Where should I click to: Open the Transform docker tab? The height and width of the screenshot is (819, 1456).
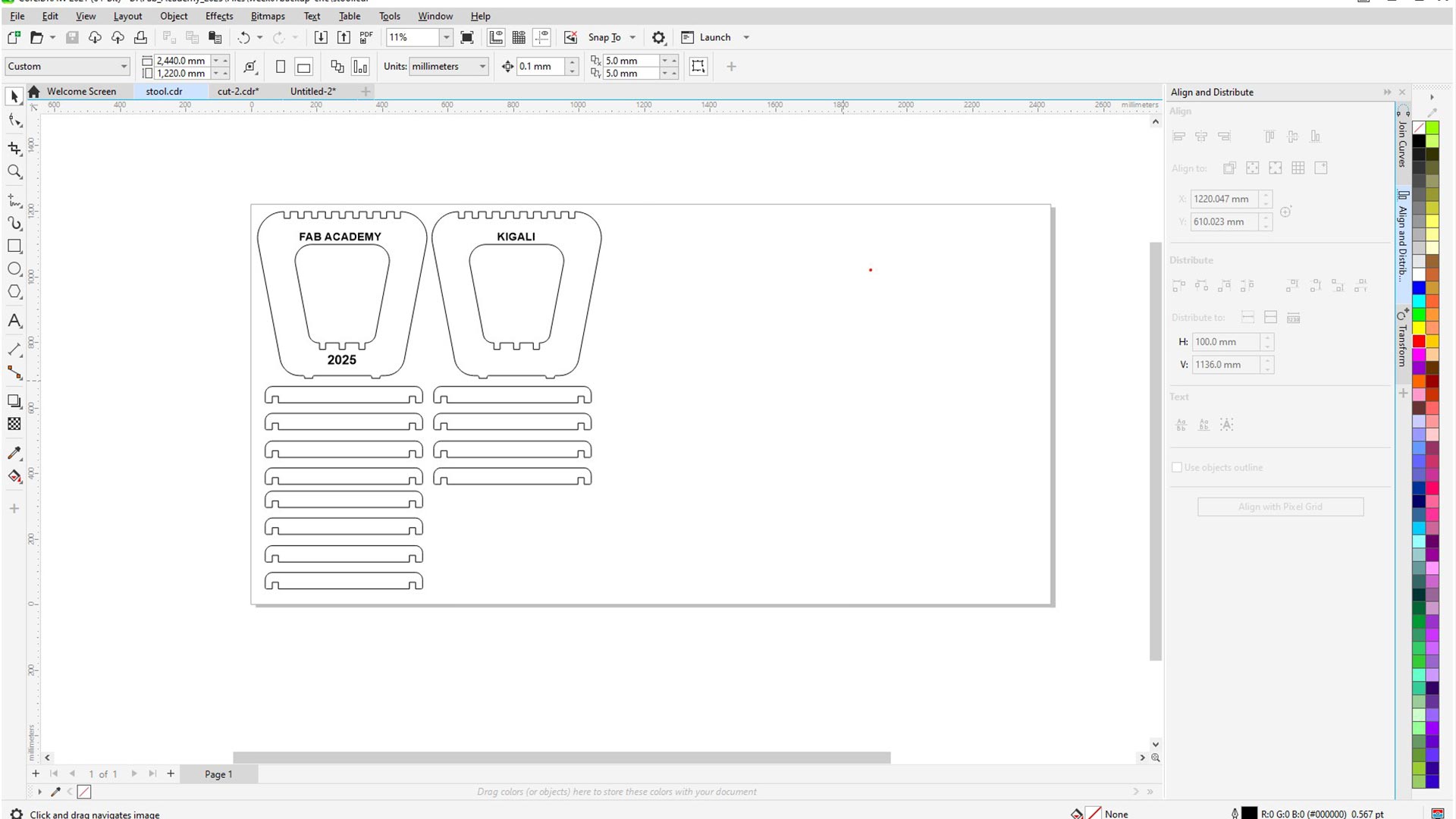(x=1402, y=337)
